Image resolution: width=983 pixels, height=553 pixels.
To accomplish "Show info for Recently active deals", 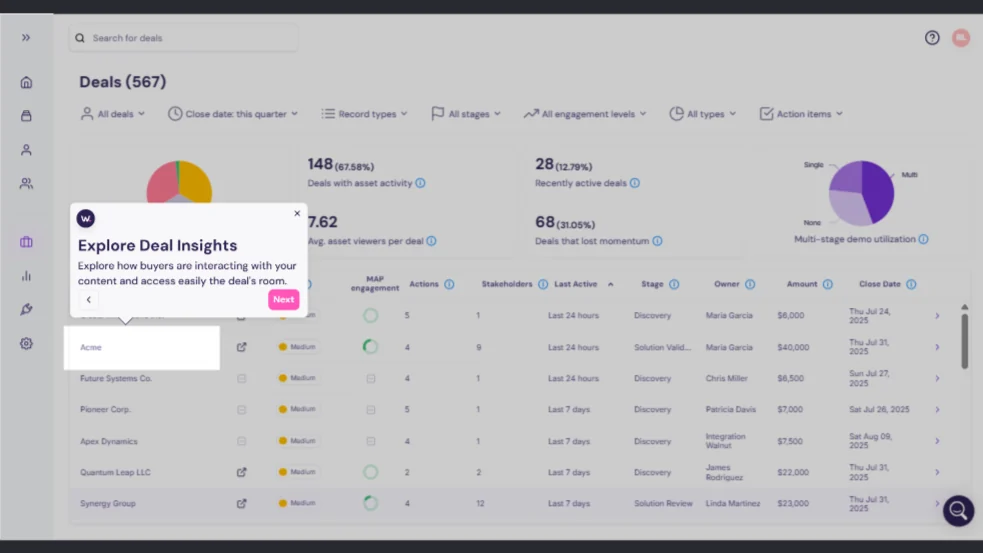I will pyautogui.click(x=634, y=183).
